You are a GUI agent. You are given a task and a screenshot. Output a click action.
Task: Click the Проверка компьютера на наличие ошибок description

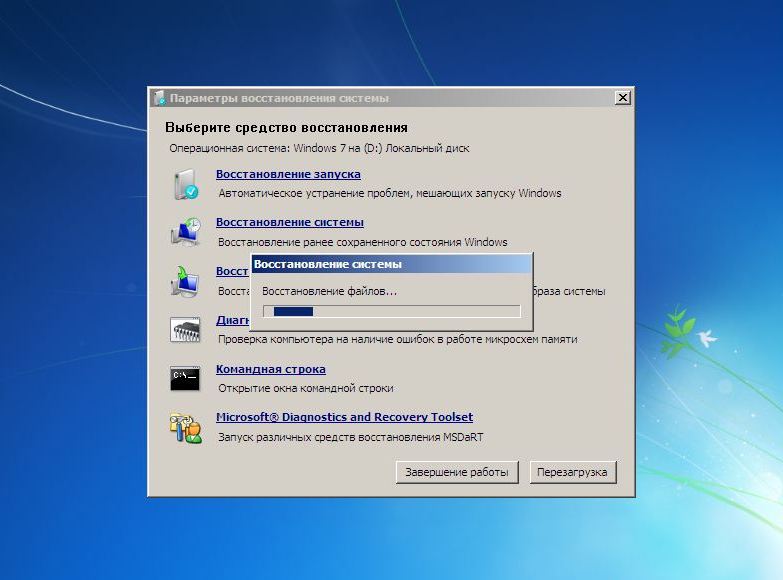(397, 339)
